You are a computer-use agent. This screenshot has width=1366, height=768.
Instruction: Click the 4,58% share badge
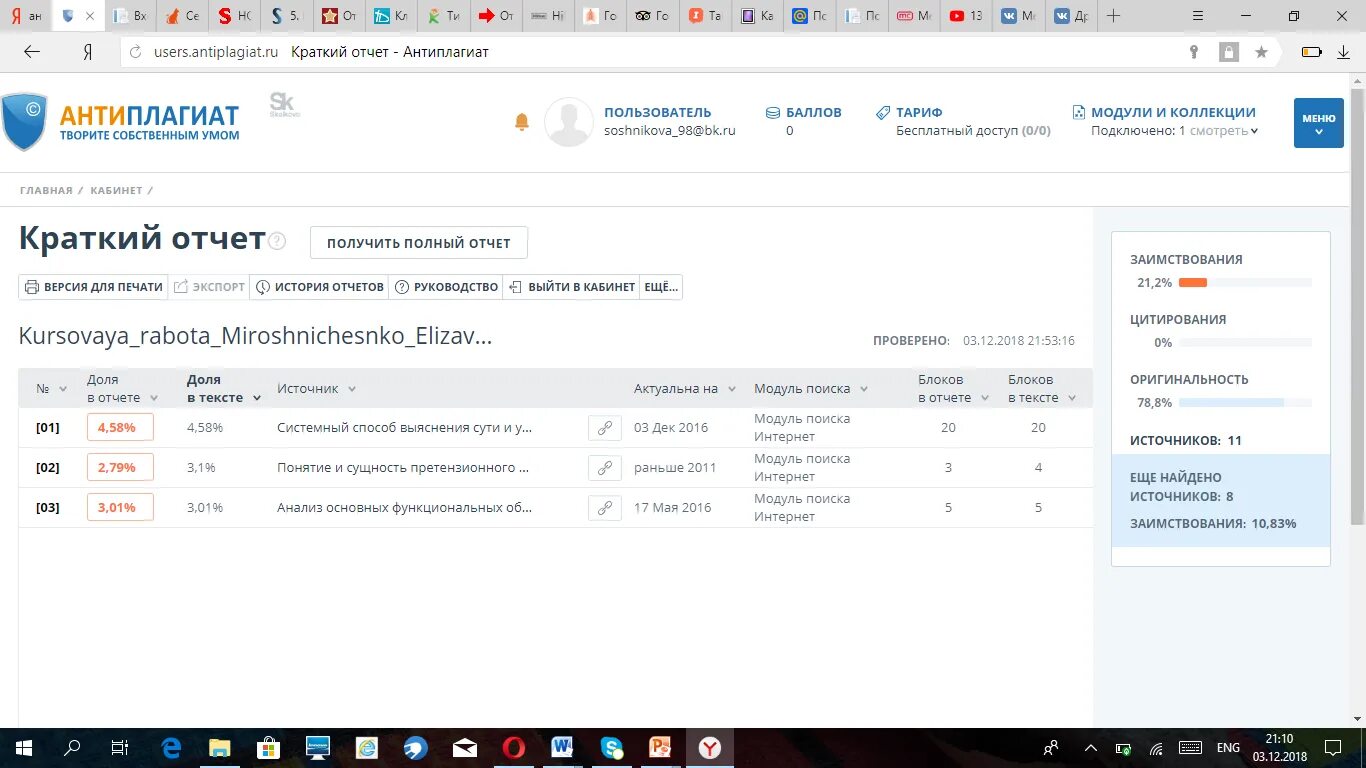pos(120,427)
